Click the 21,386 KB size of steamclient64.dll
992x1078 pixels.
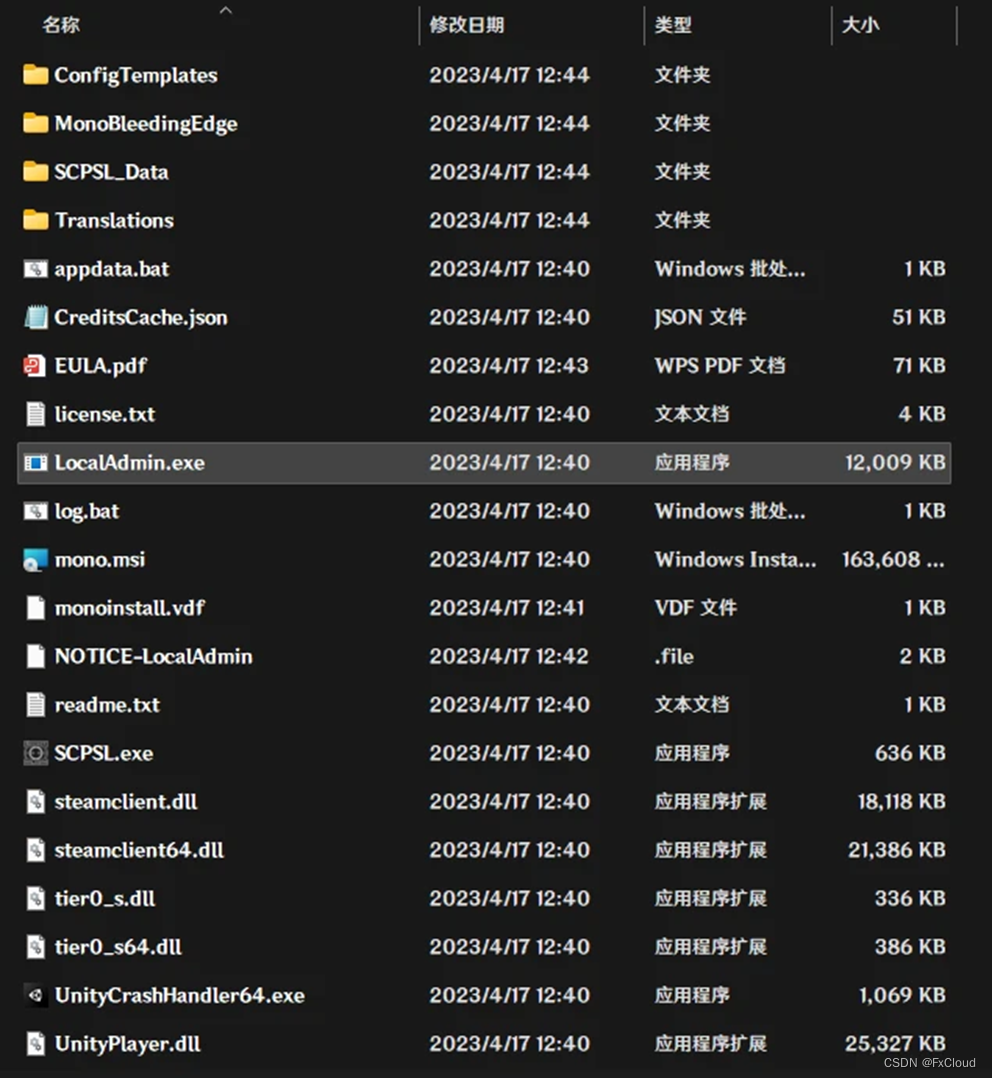pos(896,850)
